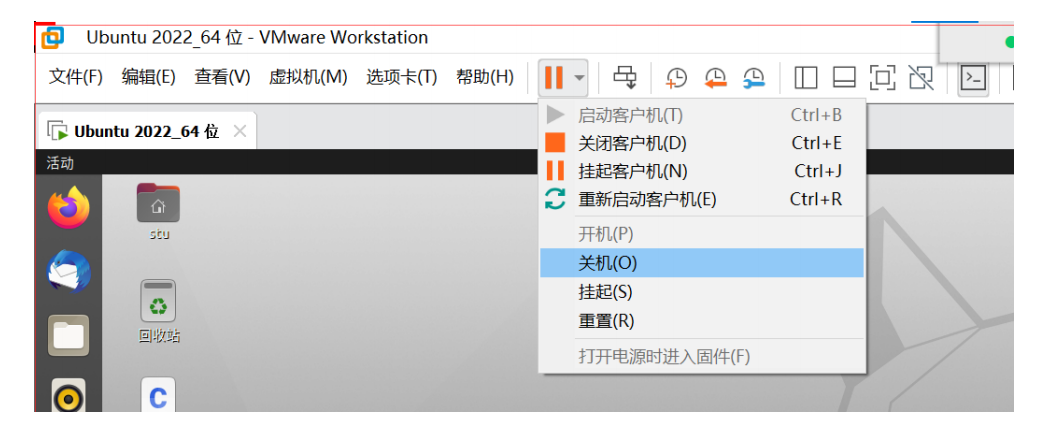This screenshot has width=1056, height=433.
Task: Enter full screen mode icon
Action: tap(882, 78)
